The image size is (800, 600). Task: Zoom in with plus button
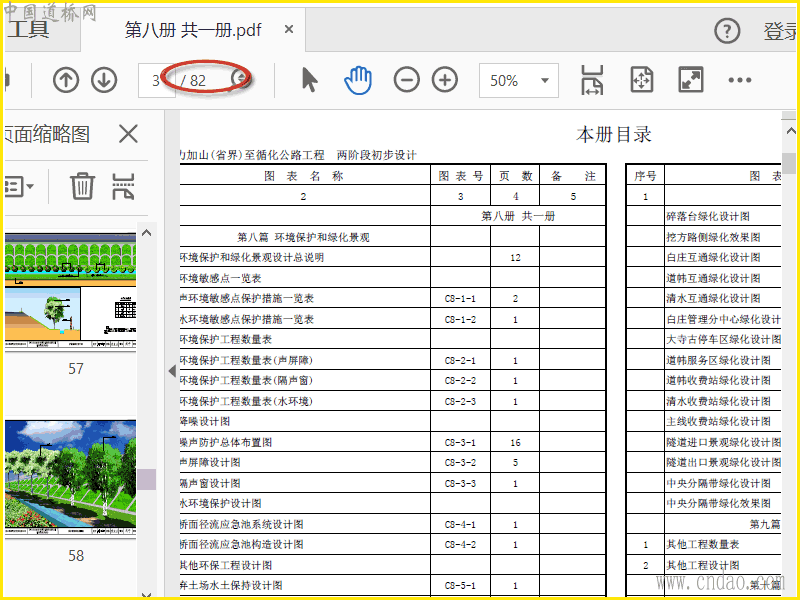click(x=445, y=80)
